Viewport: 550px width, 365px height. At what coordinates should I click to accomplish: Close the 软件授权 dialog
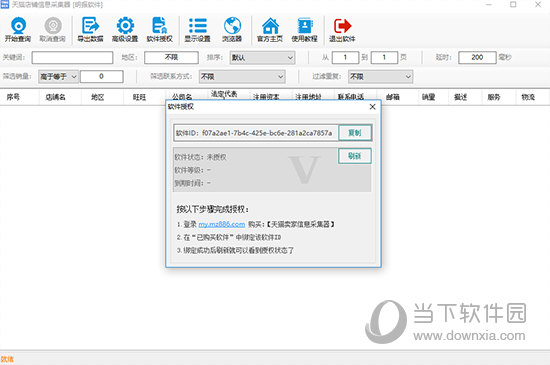click(x=373, y=107)
